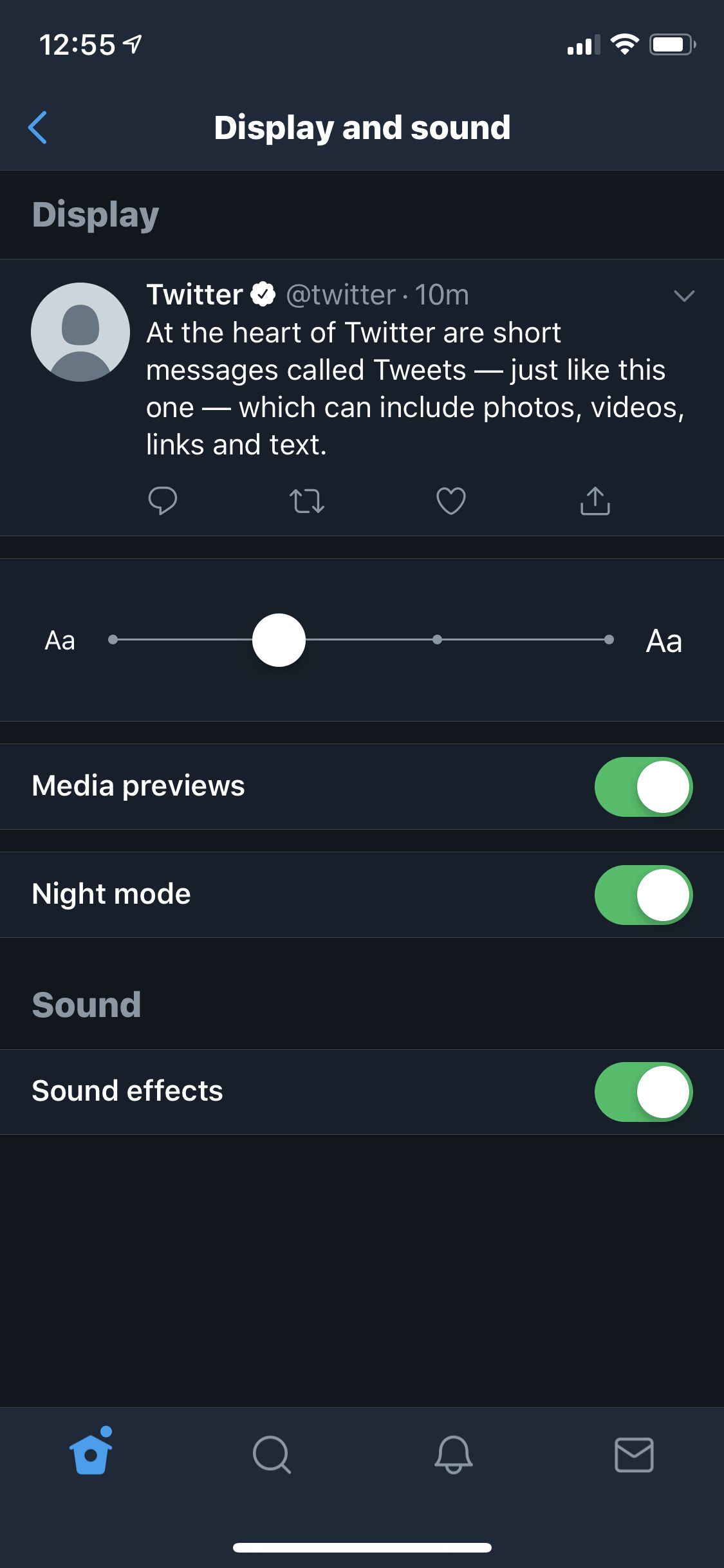Tap the heart like icon
This screenshot has height=1568, width=724.
tap(450, 501)
